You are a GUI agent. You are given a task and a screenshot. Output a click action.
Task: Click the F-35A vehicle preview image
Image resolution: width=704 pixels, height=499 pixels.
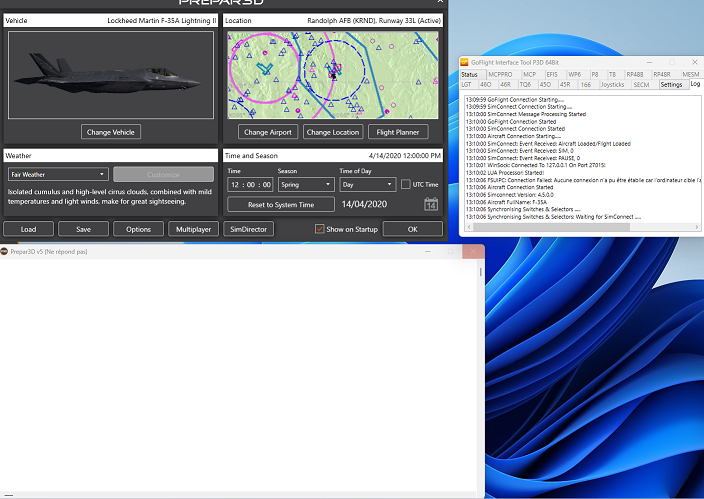pos(110,75)
